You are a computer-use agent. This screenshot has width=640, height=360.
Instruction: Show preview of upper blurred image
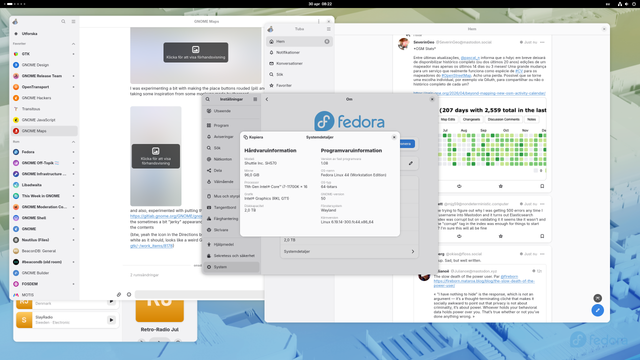196,53
